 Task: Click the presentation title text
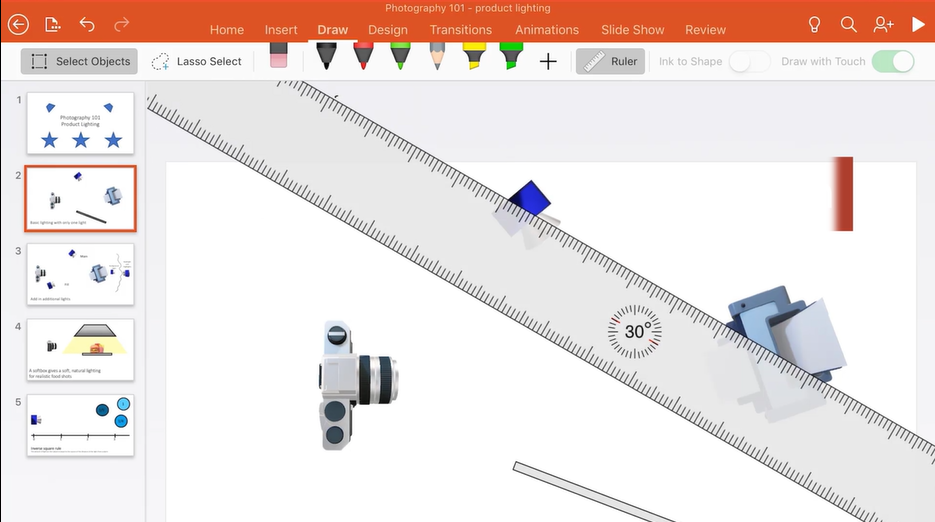tap(468, 8)
